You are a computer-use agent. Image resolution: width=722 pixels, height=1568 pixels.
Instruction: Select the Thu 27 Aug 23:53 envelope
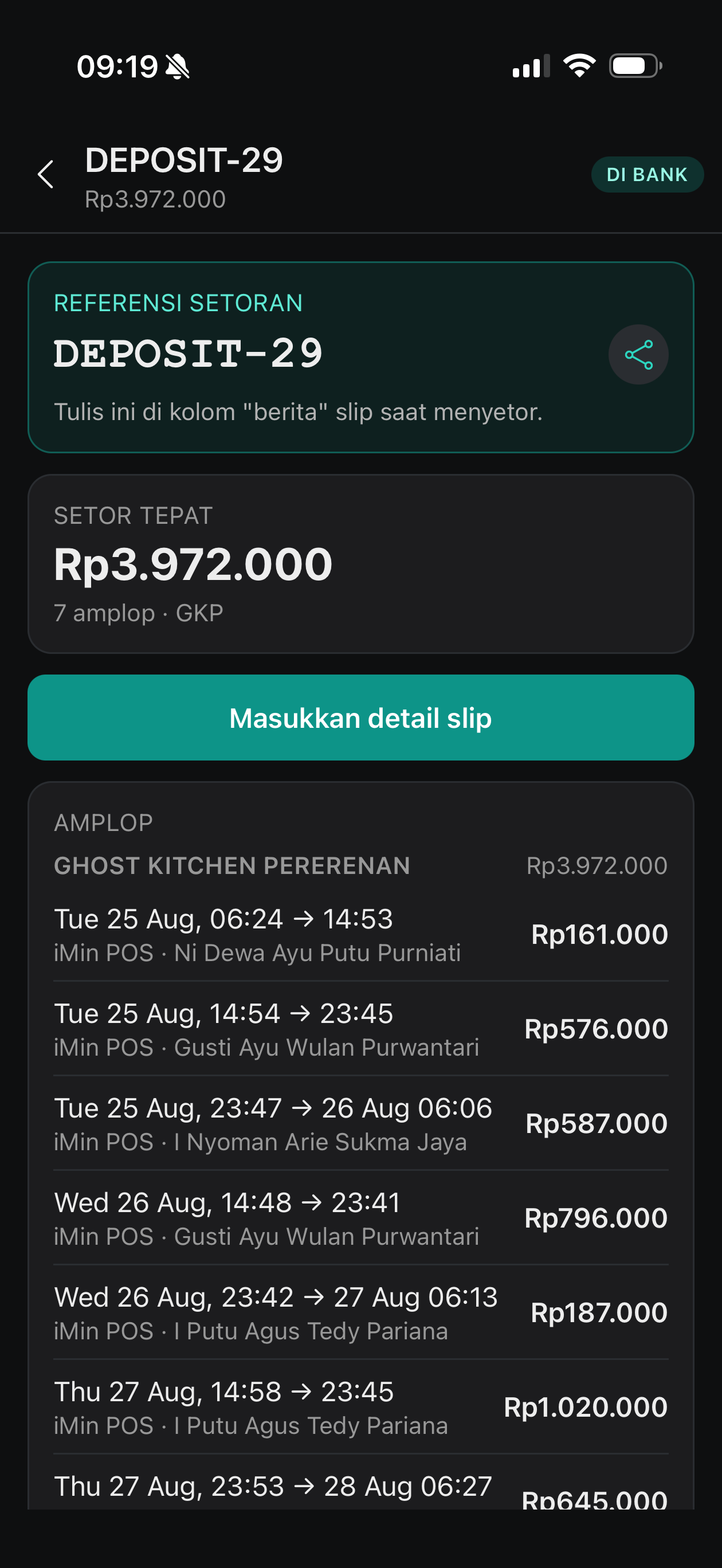tap(361, 1483)
